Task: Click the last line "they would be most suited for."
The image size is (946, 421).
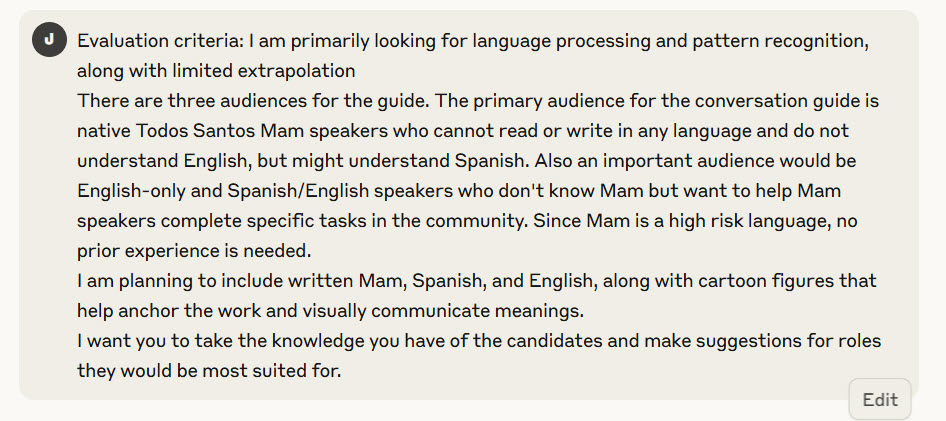Action: [x=208, y=371]
